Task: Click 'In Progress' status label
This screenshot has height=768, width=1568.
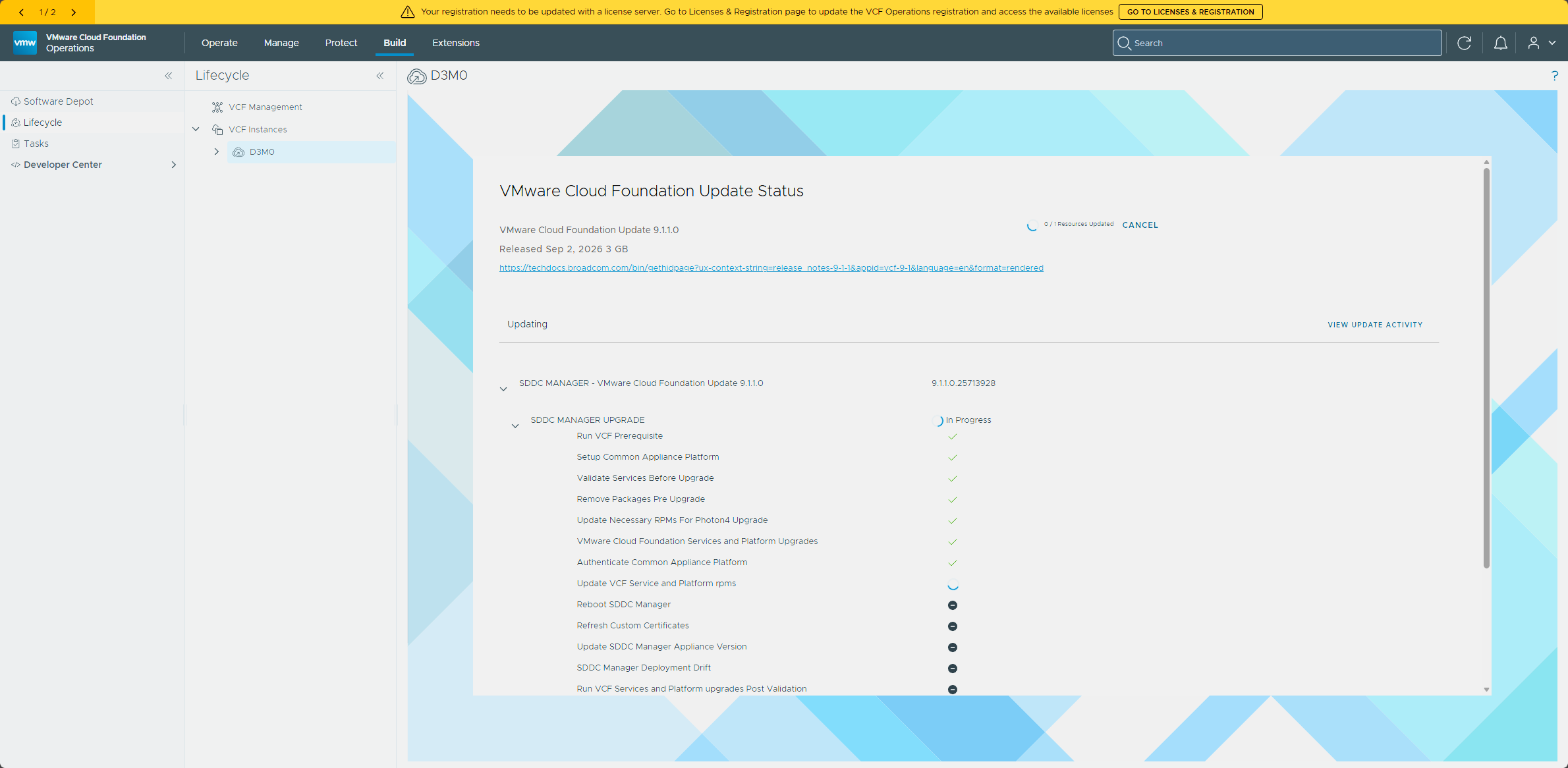Action: click(968, 420)
